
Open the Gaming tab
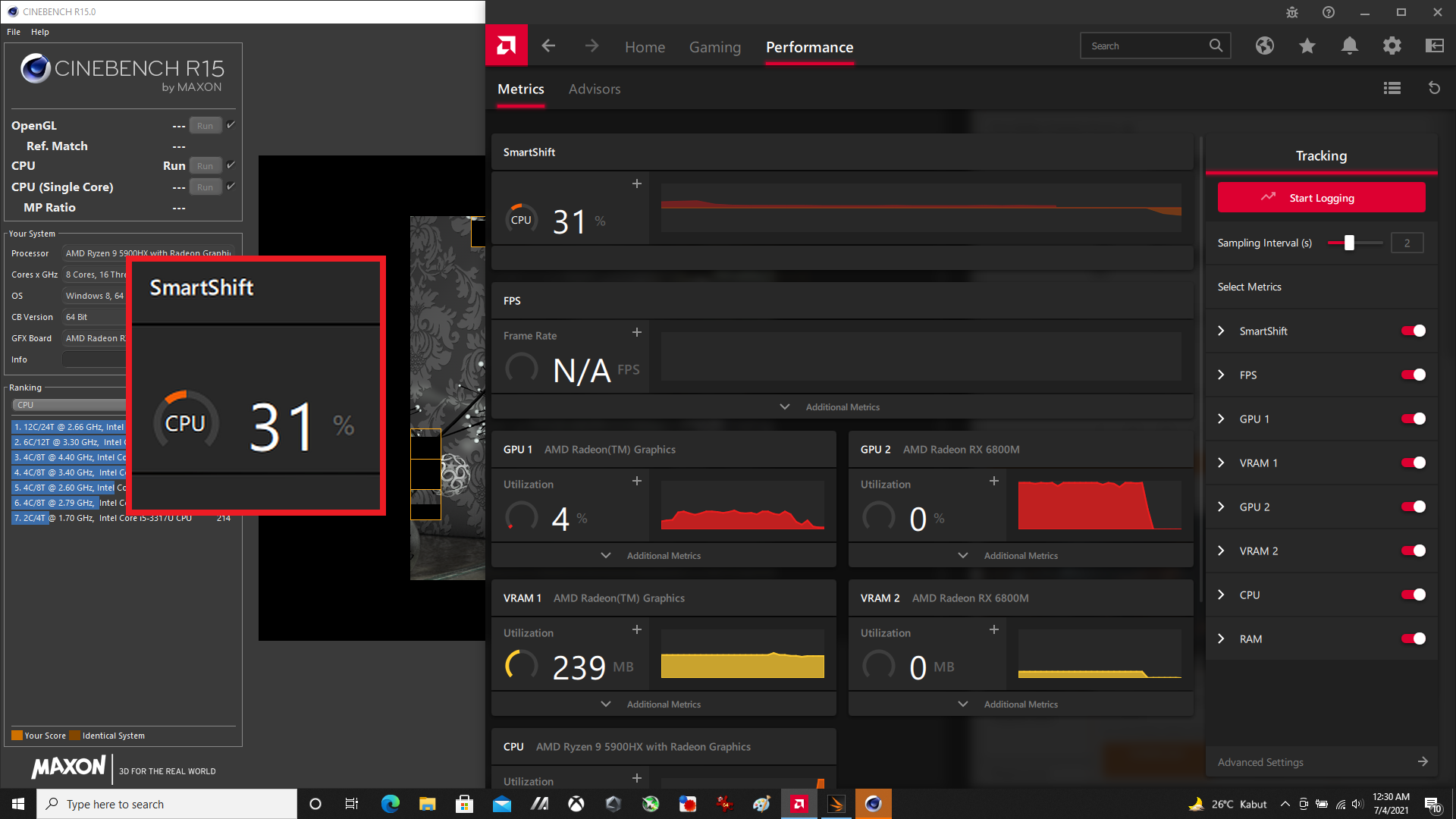(714, 47)
